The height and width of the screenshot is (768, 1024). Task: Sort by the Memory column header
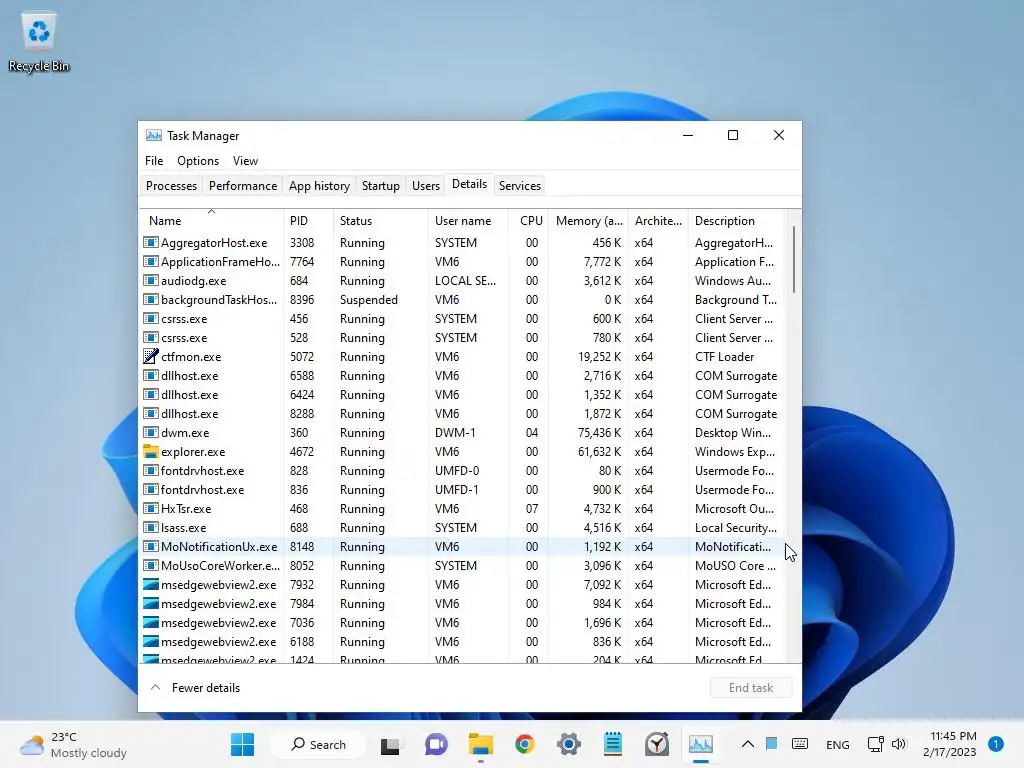click(589, 221)
